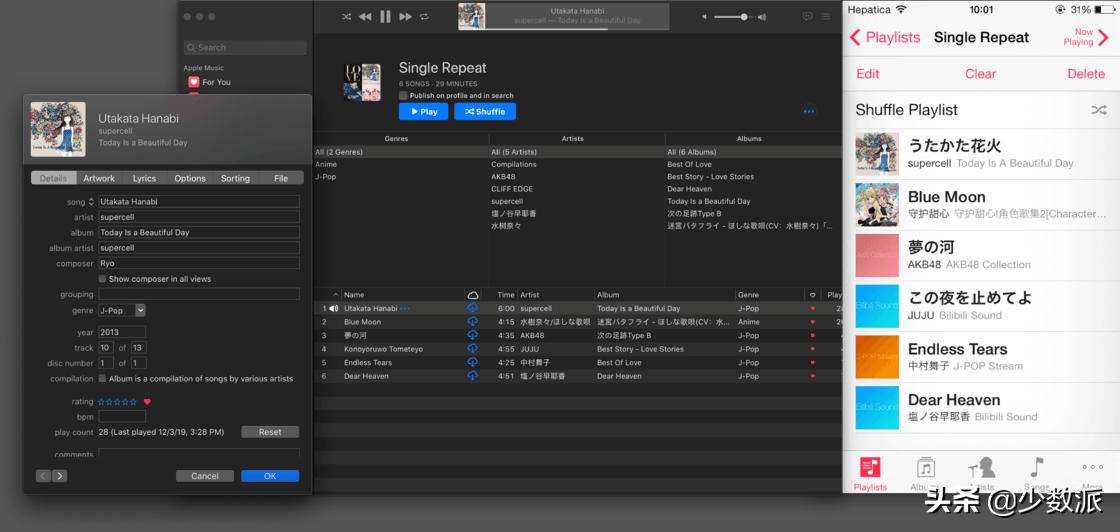Screen dimensions: 1120x532
Task: Enable Publish on profile and in search
Action: click(403, 96)
